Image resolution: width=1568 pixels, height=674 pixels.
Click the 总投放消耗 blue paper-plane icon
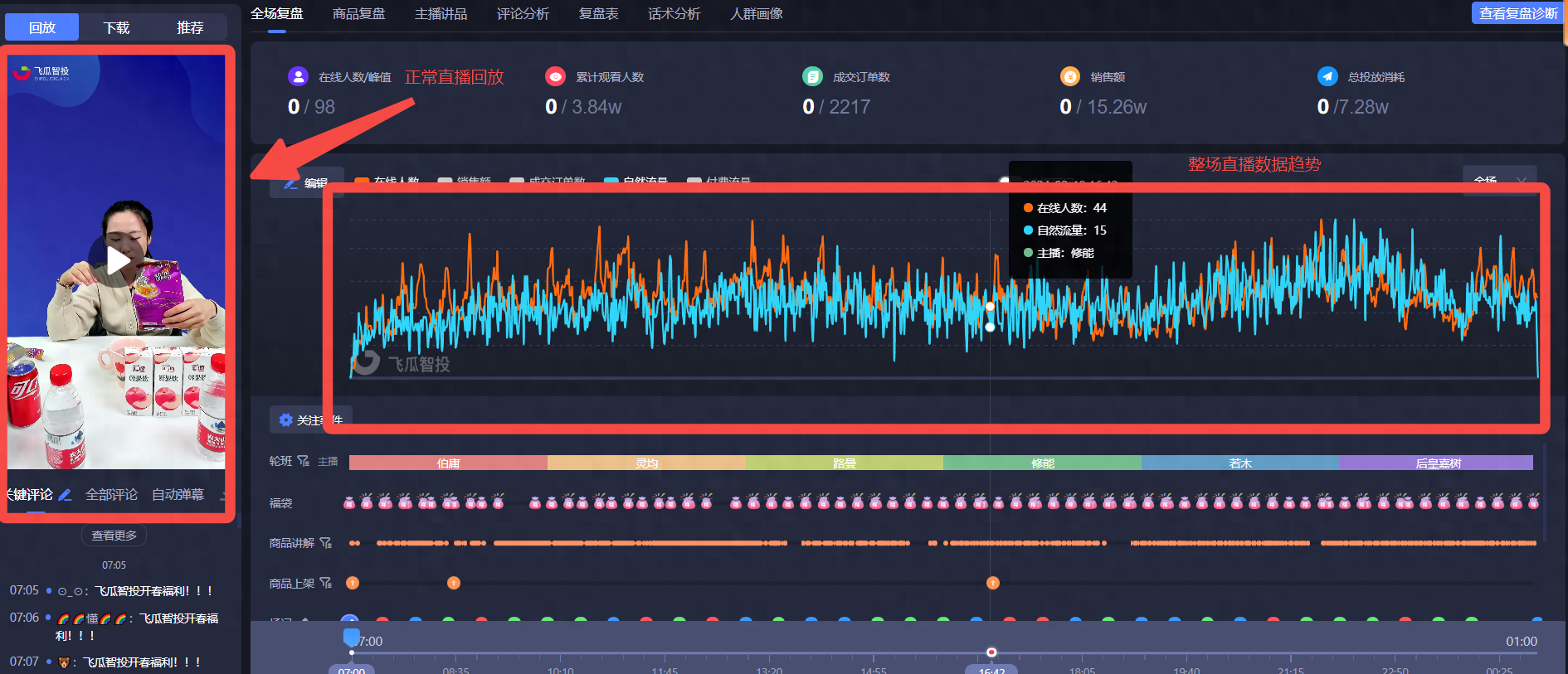(1327, 76)
